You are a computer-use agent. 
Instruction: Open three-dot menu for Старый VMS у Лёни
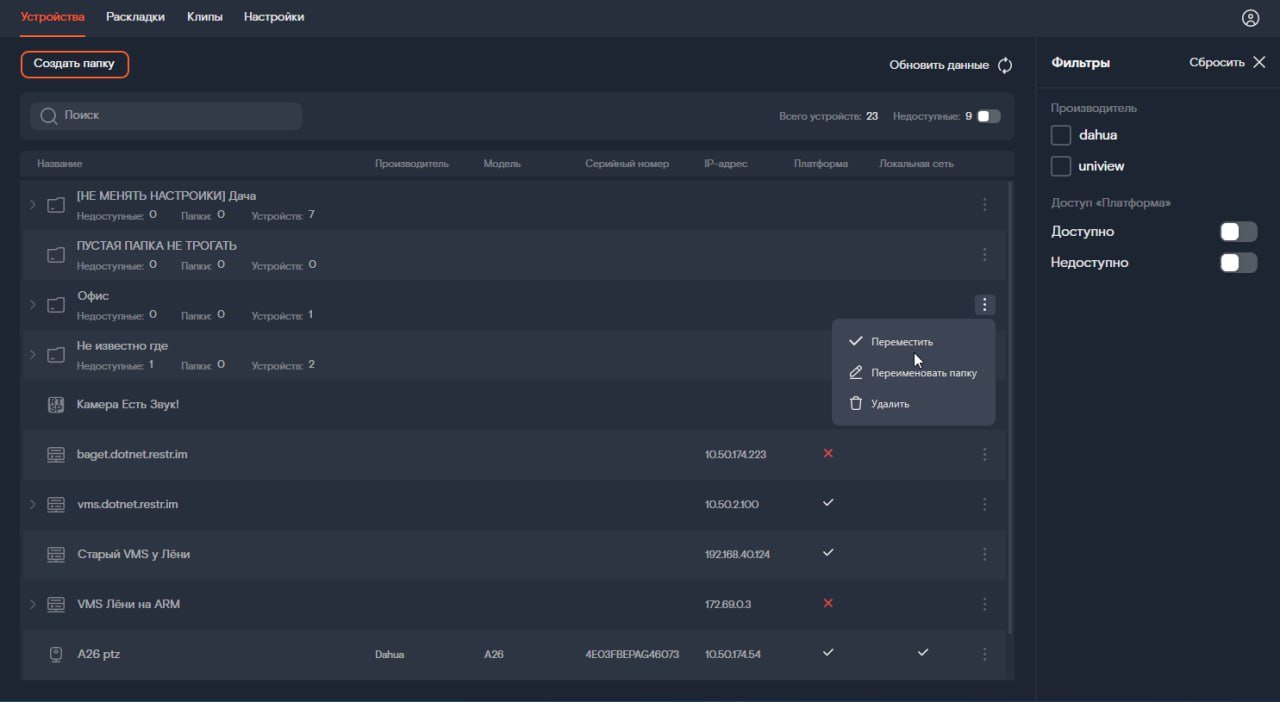click(x=985, y=555)
